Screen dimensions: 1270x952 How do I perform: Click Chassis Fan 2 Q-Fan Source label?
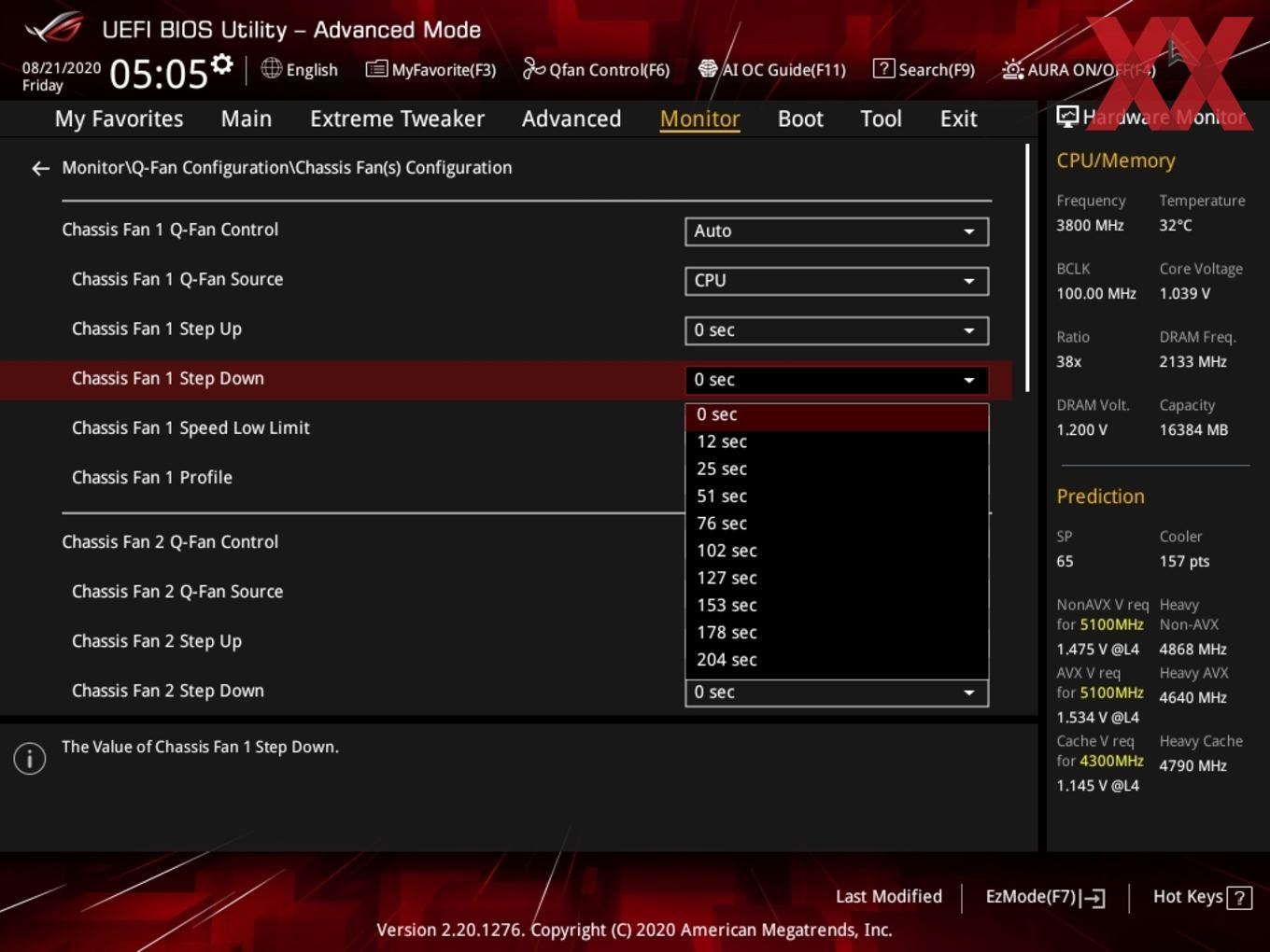[x=177, y=592]
